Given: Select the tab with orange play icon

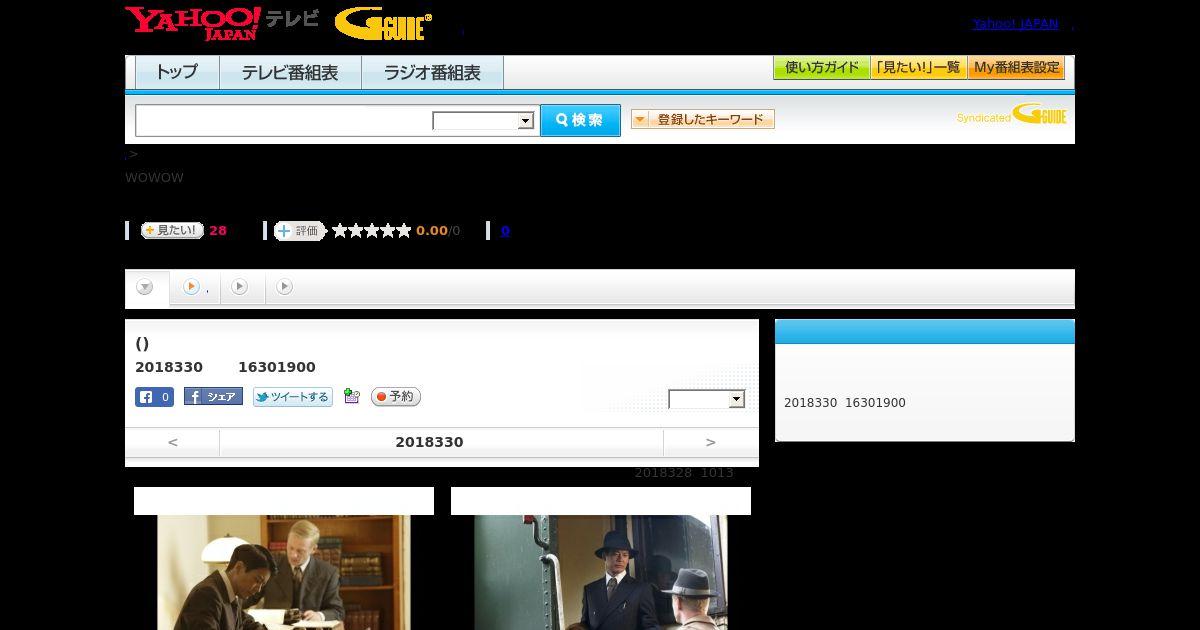Looking at the screenshot, I should coord(196,288).
